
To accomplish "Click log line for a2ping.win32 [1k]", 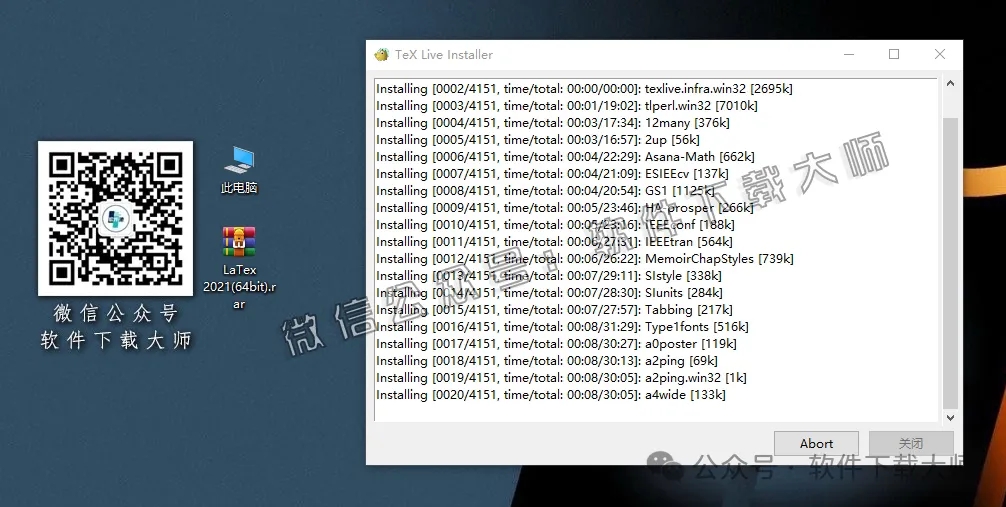I will [561, 378].
